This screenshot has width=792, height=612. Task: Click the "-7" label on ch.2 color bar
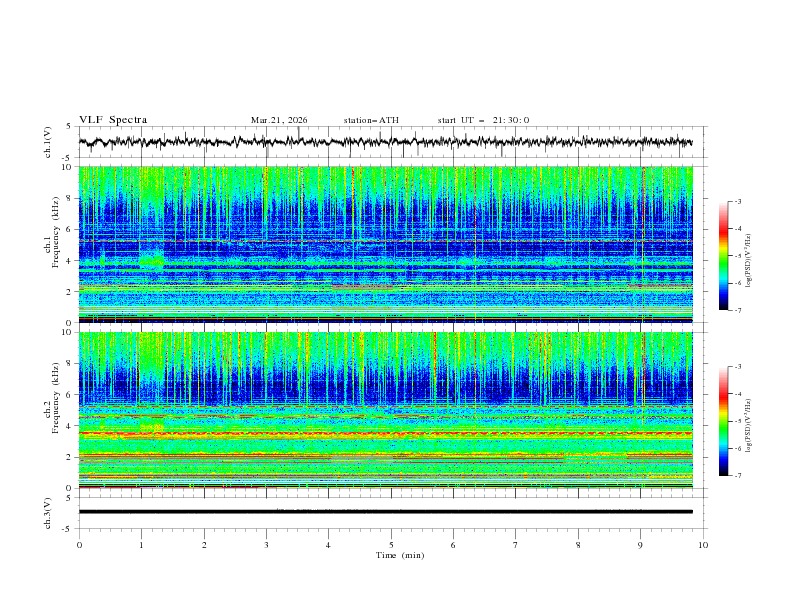[737, 476]
